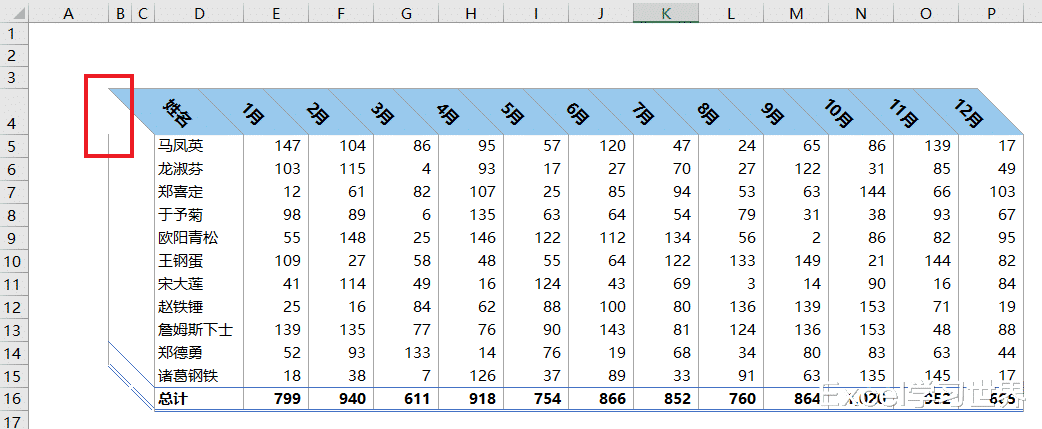
Task: Click the 3月 total 611
Action: point(406,398)
